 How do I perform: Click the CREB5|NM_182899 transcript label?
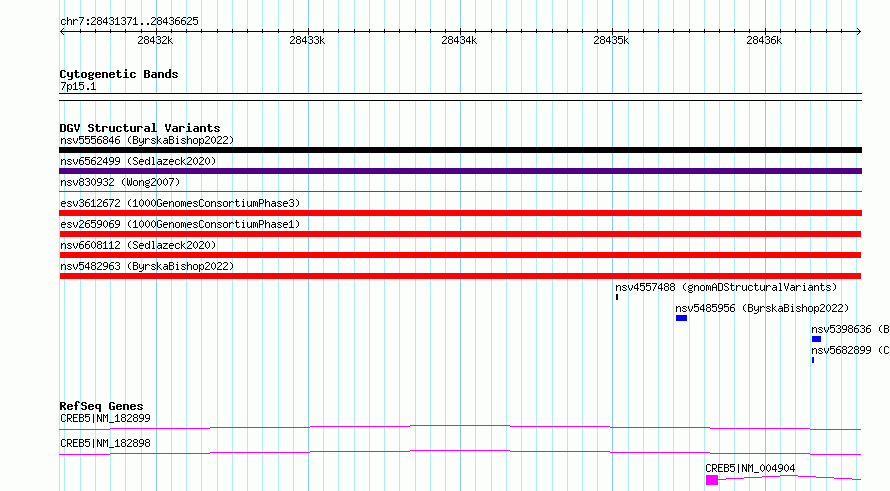[105, 418]
